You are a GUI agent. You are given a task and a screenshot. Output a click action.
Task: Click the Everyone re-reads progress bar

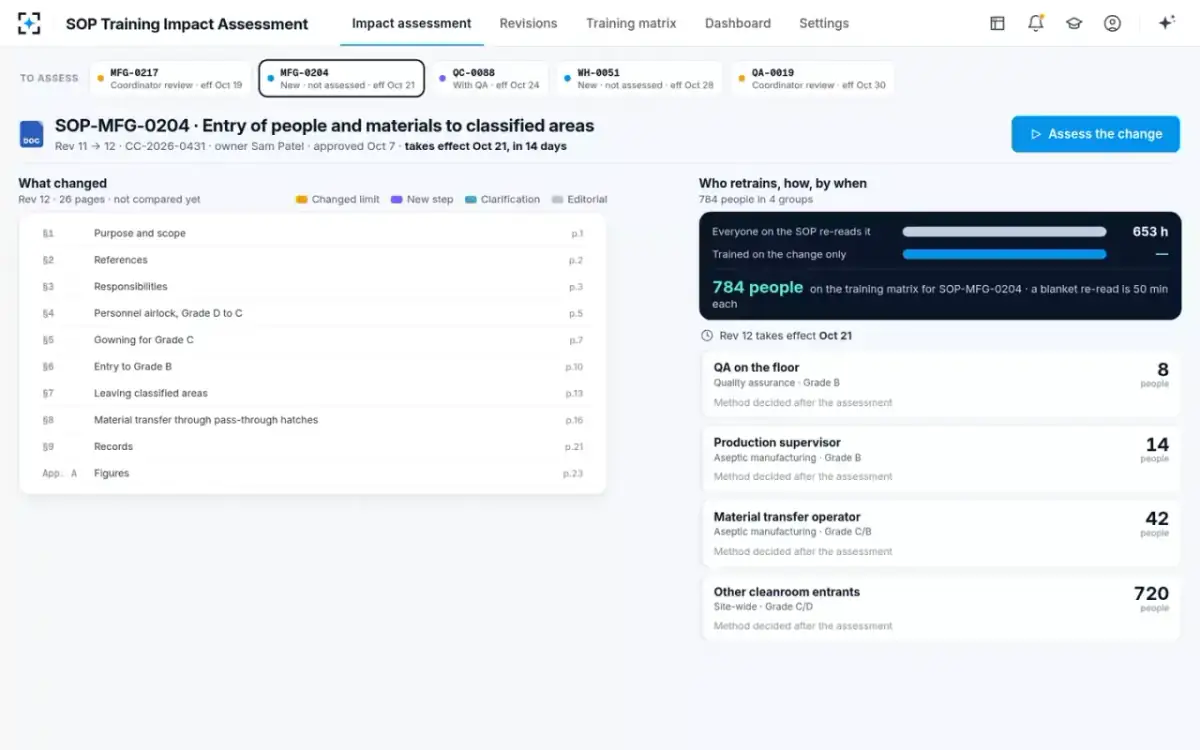pyautogui.click(x=1004, y=232)
